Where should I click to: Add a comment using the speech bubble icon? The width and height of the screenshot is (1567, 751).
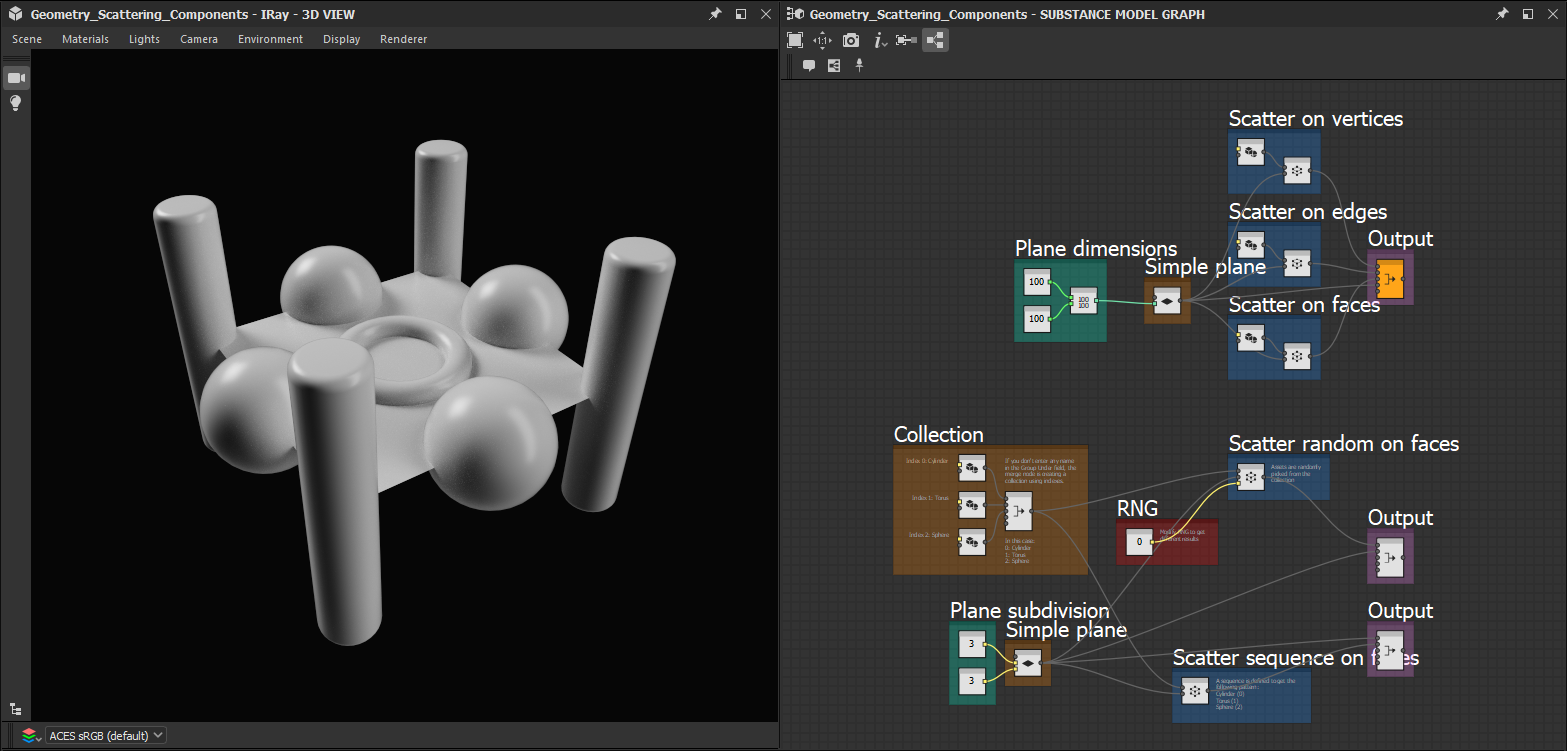click(808, 65)
